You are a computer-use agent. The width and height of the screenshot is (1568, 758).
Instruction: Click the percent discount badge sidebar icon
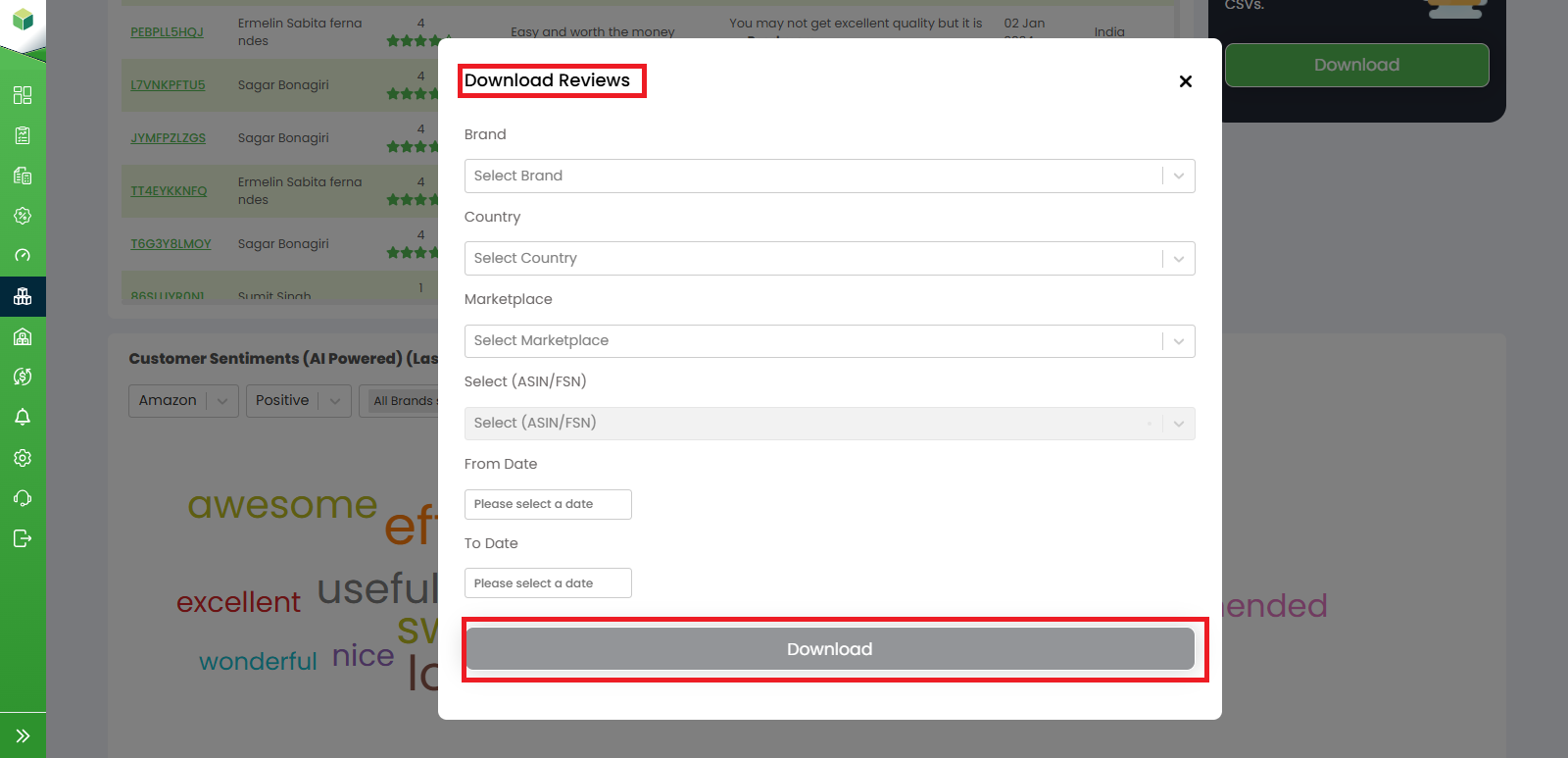coord(23,216)
